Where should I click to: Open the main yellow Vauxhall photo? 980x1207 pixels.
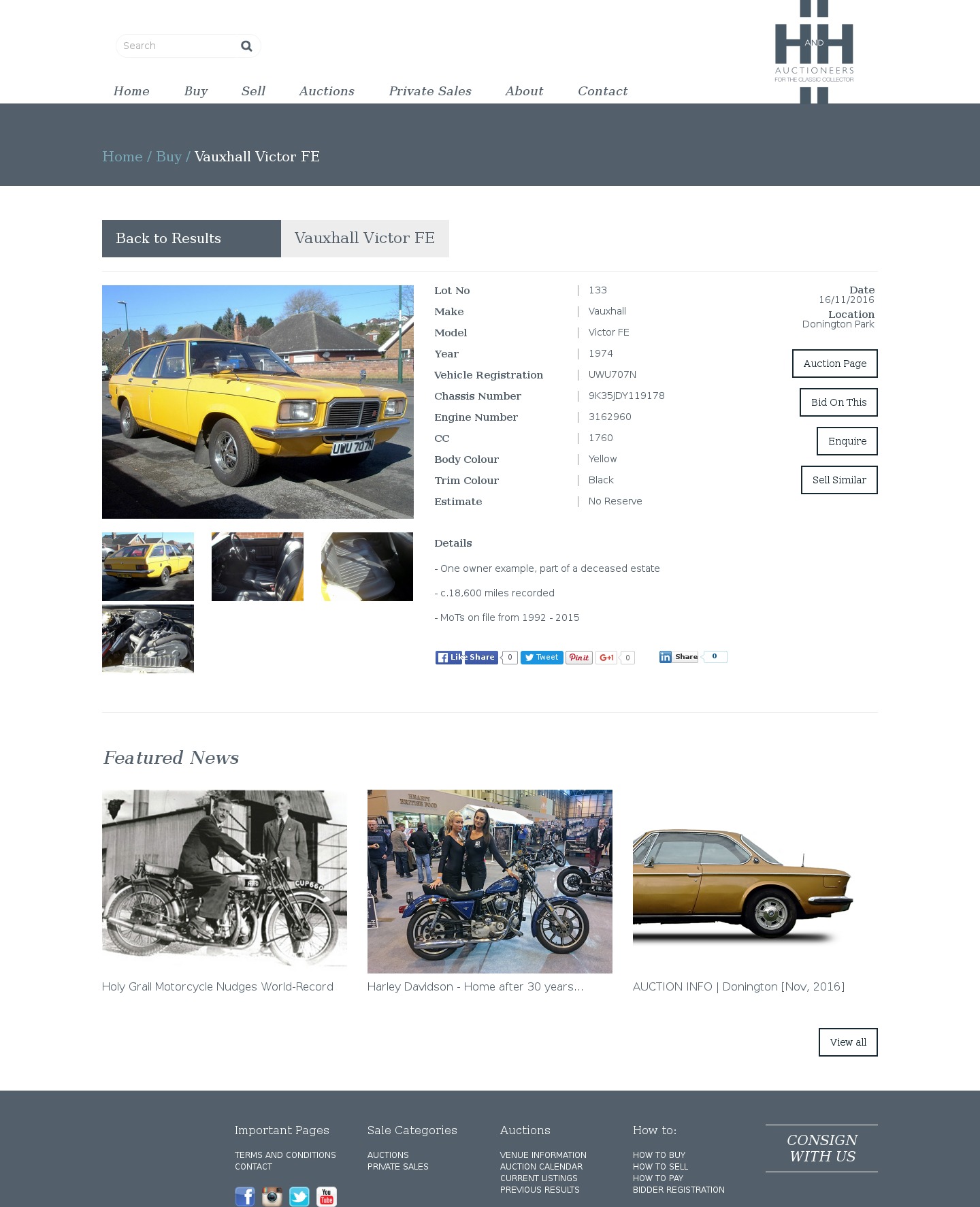coord(258,402)
